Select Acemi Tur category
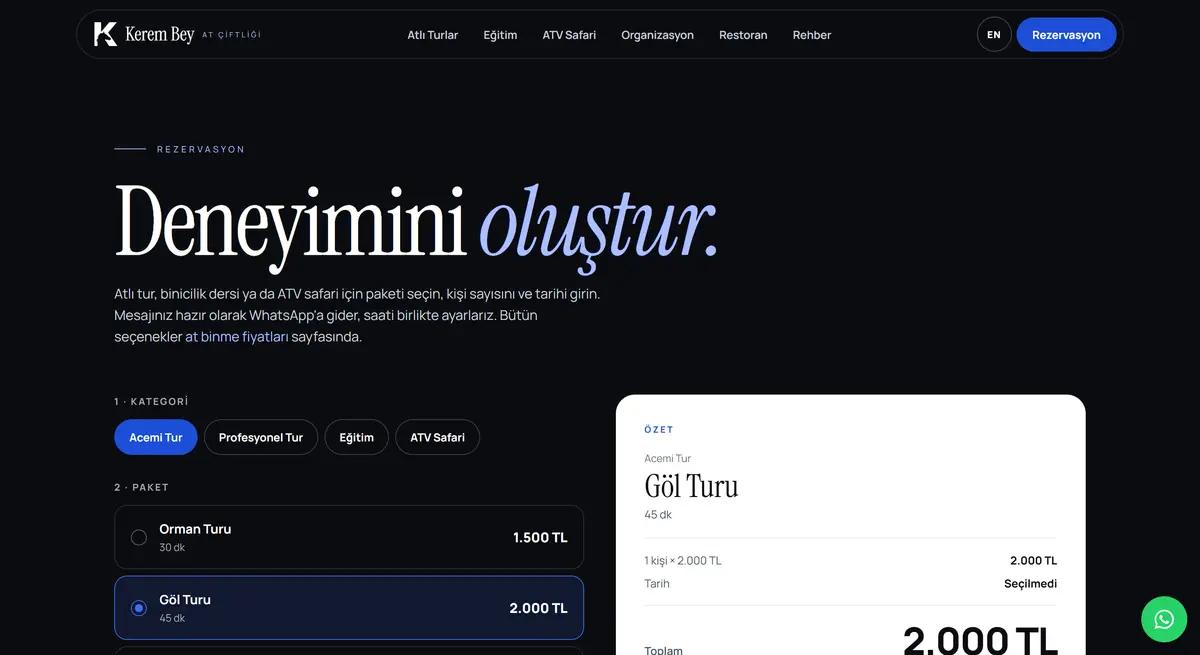1200x655 pixels. click(x=156, y=437)
